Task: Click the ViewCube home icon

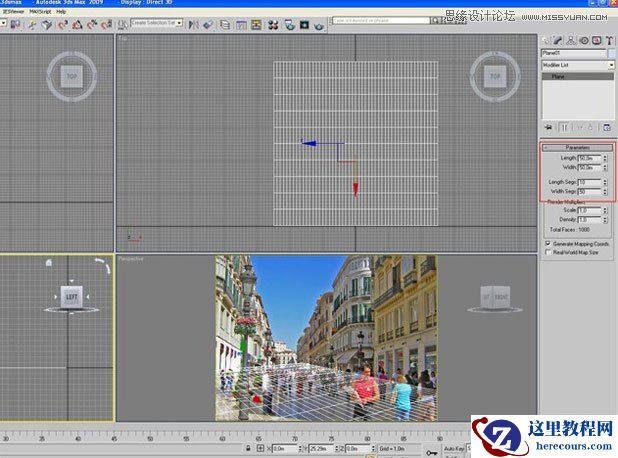Action: tap(49, 263)
